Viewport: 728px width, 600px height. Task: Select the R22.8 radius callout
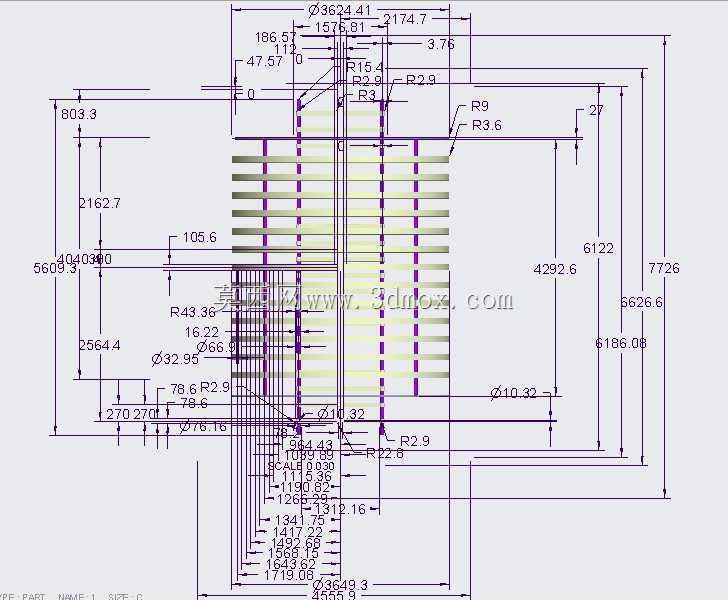pos(385,453)
